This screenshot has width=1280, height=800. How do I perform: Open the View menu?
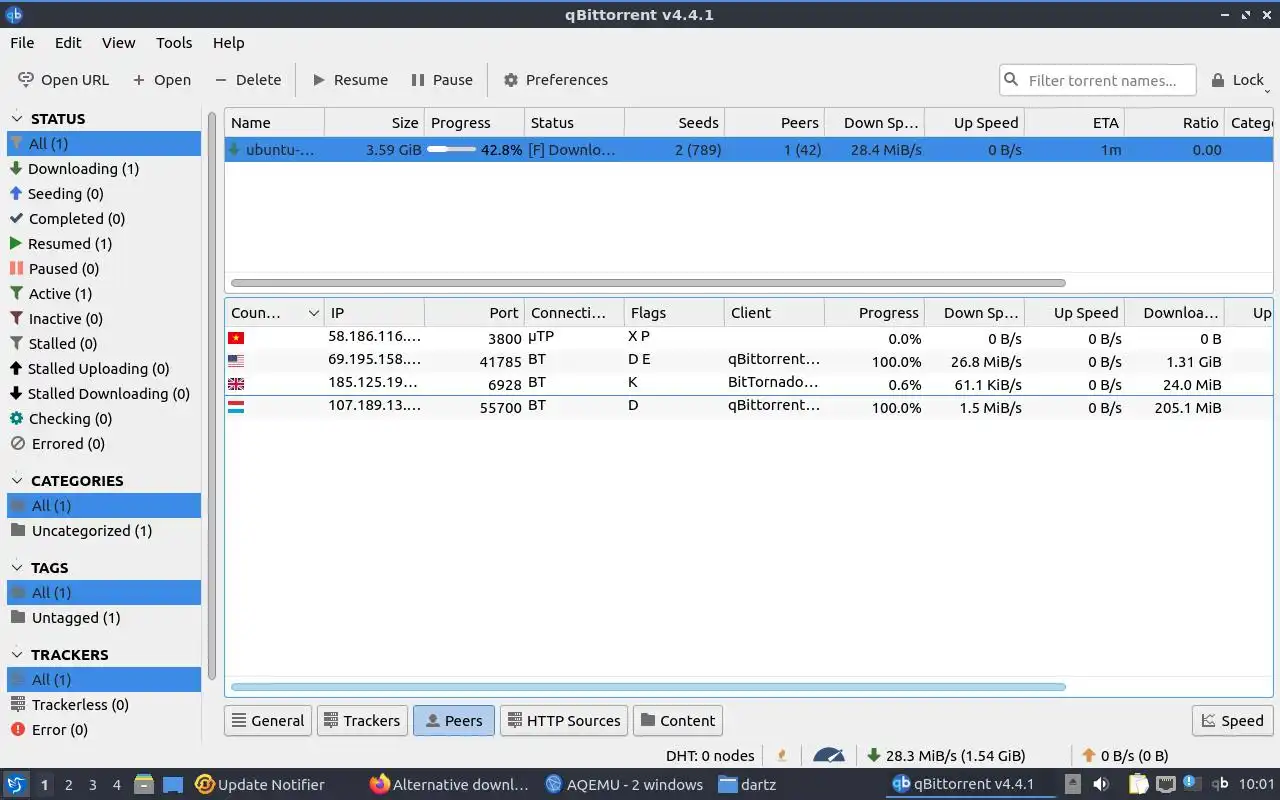tap(118, 43)
